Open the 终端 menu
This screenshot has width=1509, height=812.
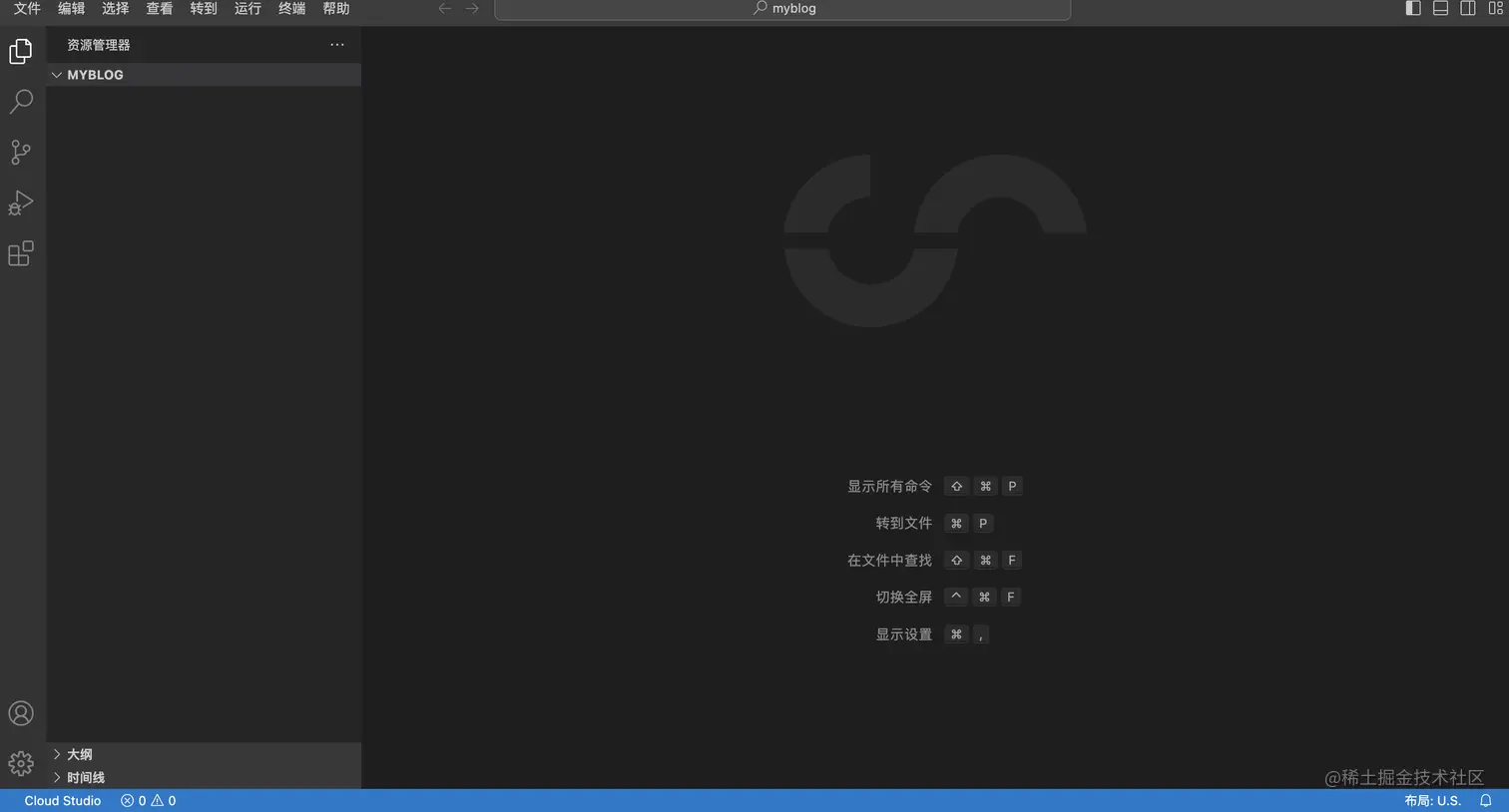[x=291, y=8]
